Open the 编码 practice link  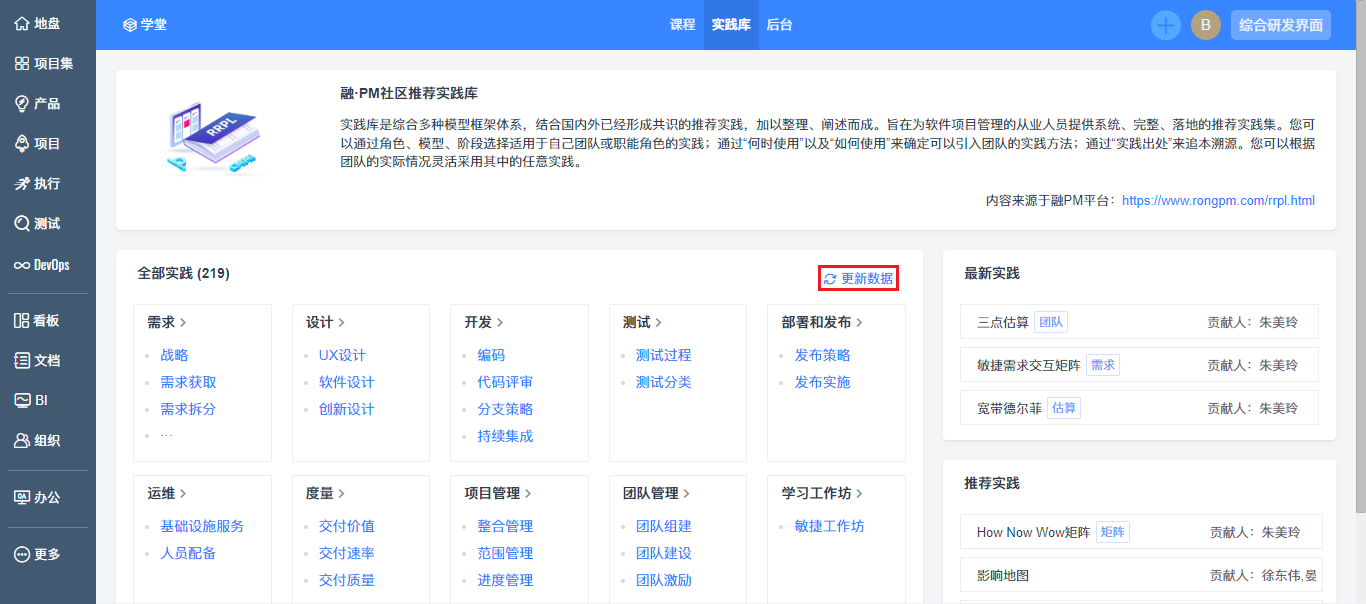tap(491, 355)
